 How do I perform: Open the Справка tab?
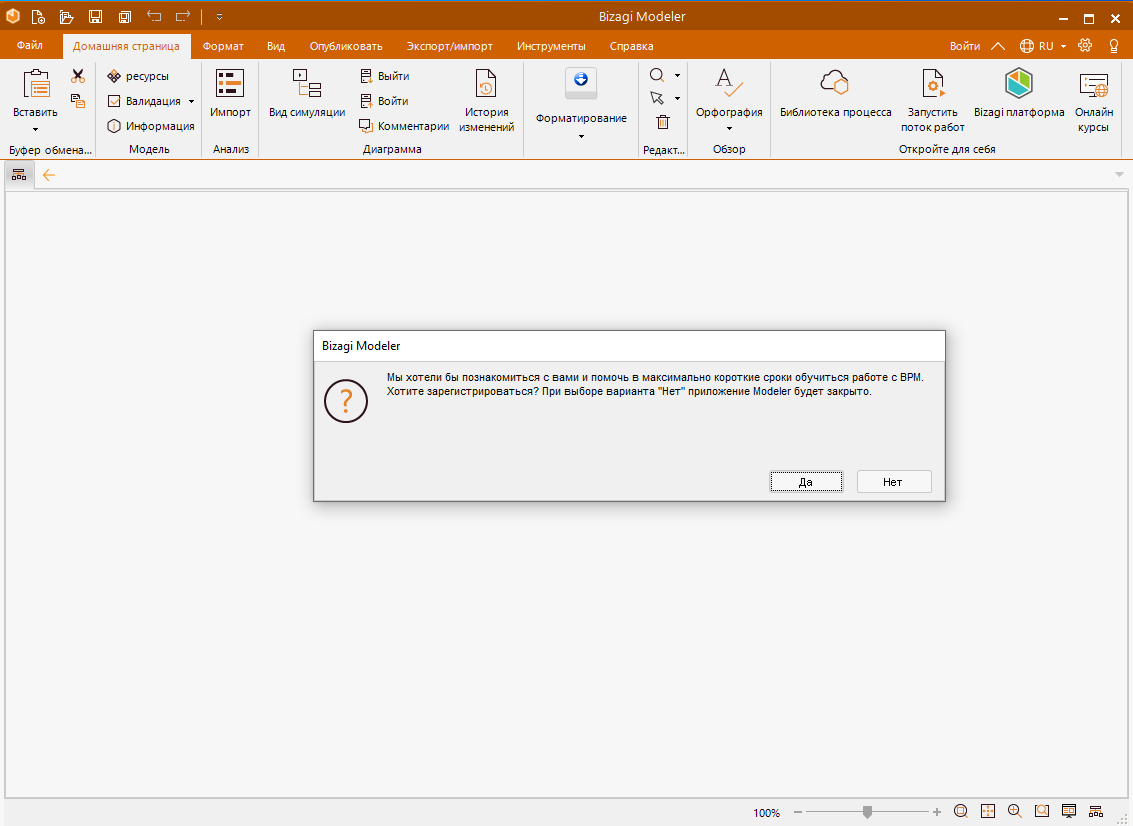631,46
